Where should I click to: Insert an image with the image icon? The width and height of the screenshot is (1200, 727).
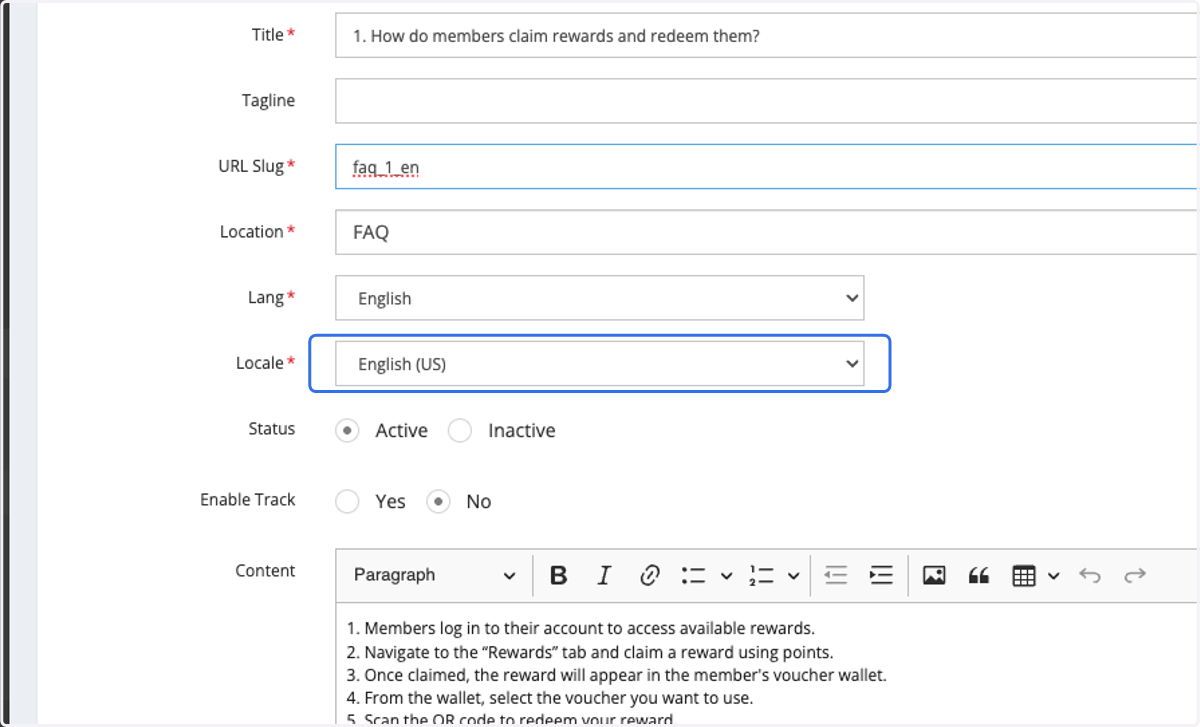click(934, 575)
